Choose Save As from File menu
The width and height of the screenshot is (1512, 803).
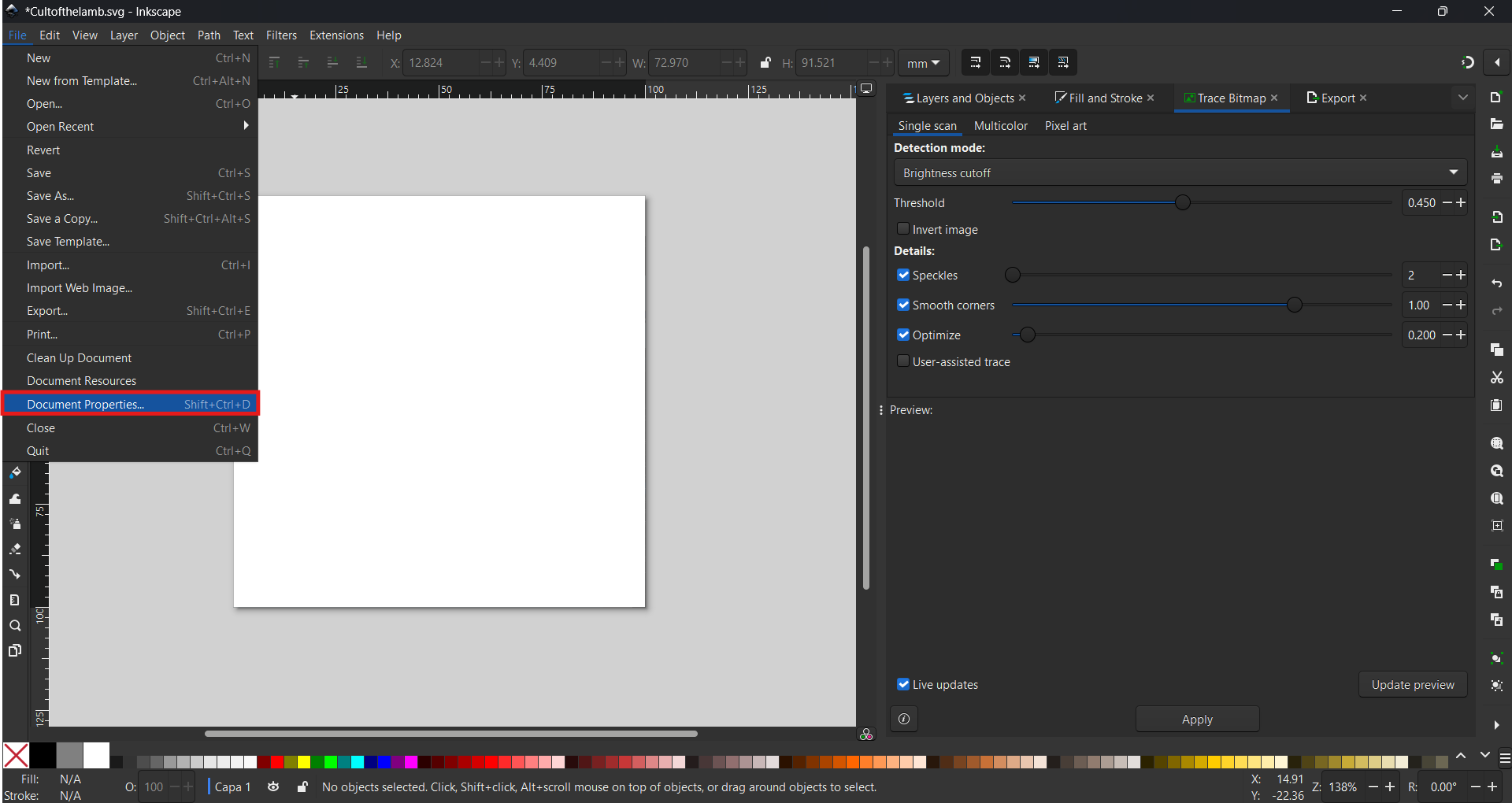pos(131,195)
